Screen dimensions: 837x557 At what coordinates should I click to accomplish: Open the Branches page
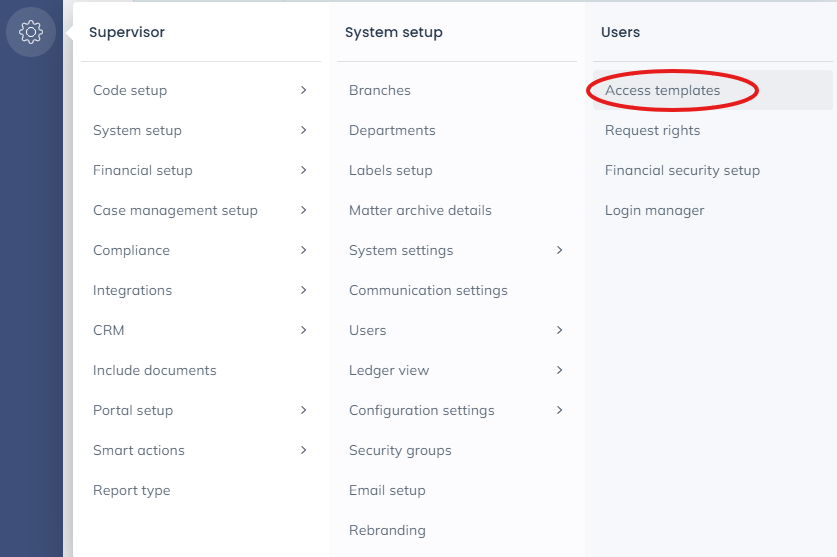[x=380, y=90]
